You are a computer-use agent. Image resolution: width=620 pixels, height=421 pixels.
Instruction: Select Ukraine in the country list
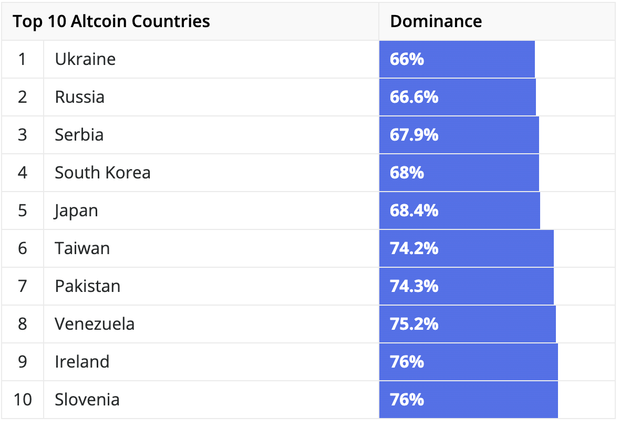85,59
